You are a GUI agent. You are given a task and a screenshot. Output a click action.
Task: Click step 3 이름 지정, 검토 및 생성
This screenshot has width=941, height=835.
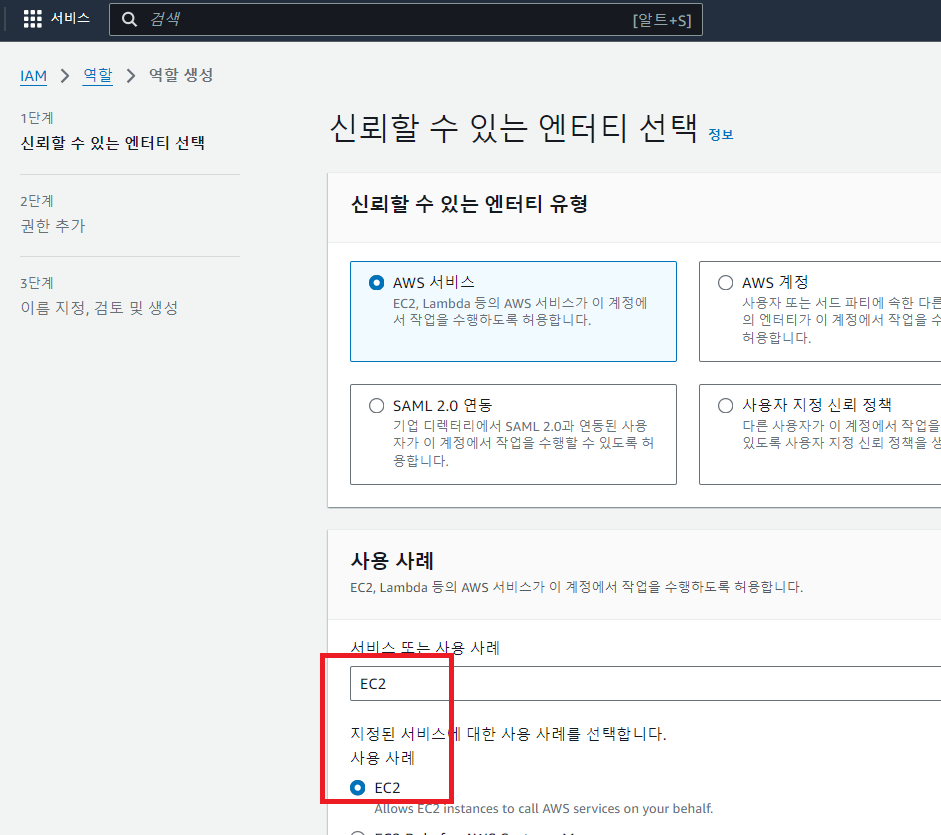[99, 308]
